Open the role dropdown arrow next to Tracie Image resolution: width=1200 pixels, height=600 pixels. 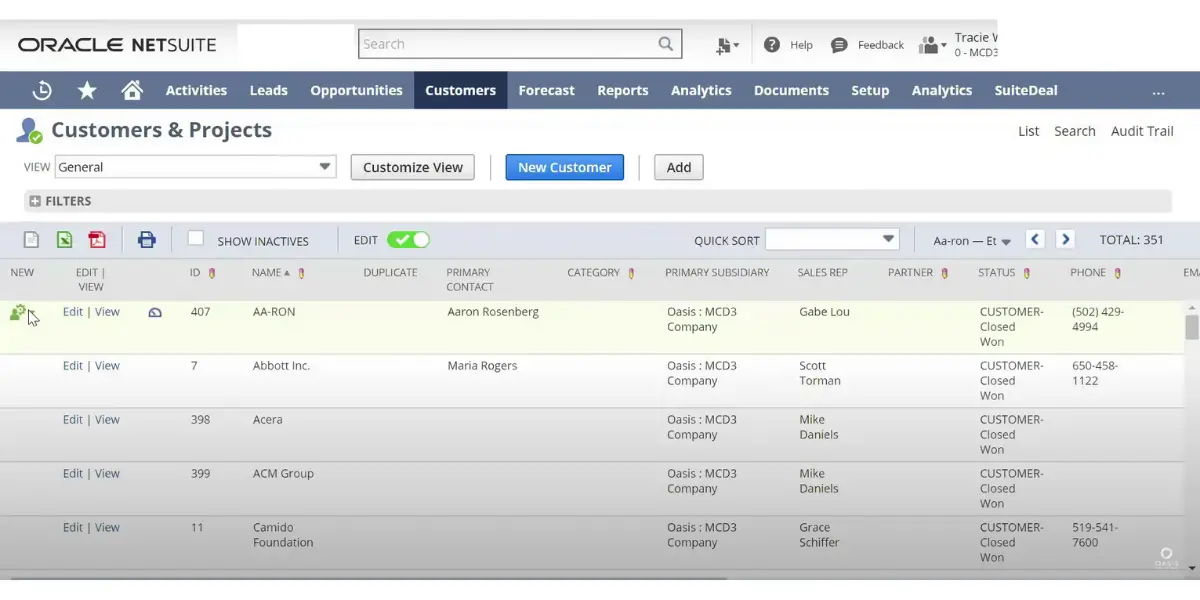click(x=943, y=46)
